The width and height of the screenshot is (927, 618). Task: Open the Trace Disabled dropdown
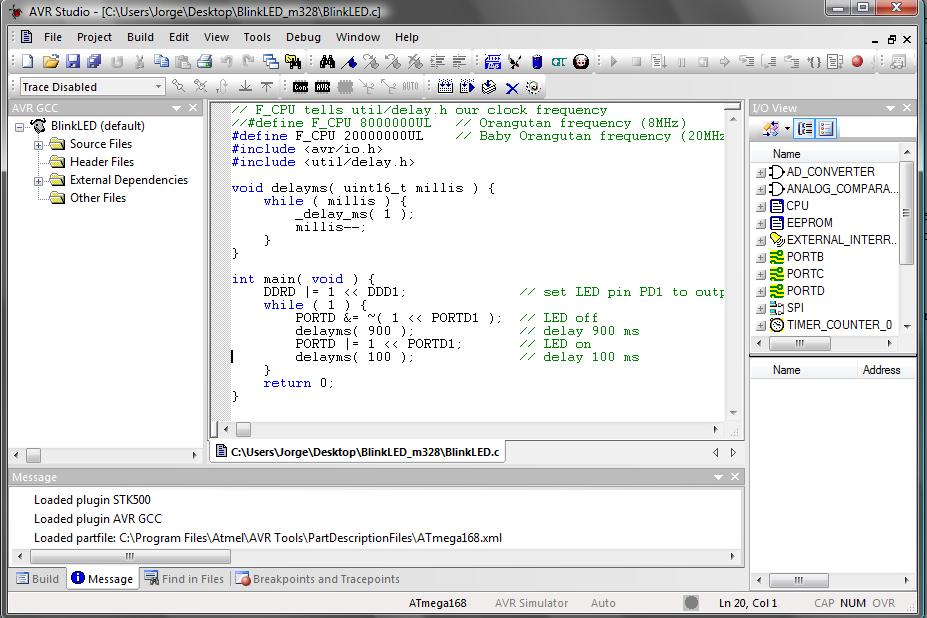158,87
